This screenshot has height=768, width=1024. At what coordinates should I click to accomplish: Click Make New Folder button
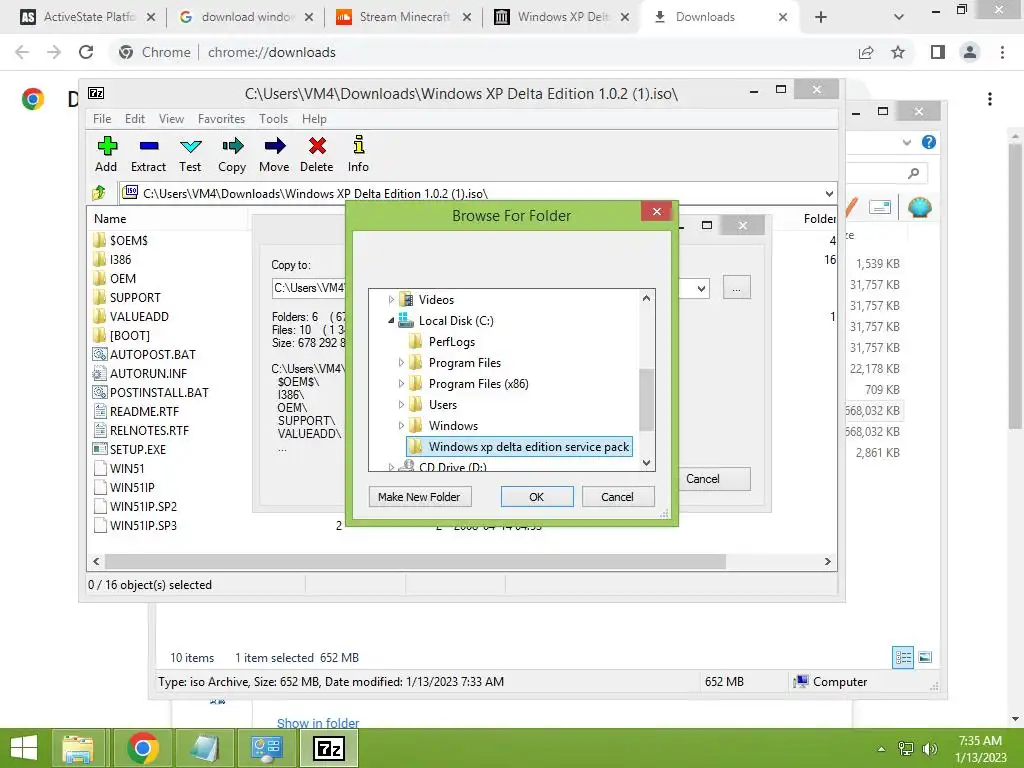pyautogui.click(x=419, y=497)
